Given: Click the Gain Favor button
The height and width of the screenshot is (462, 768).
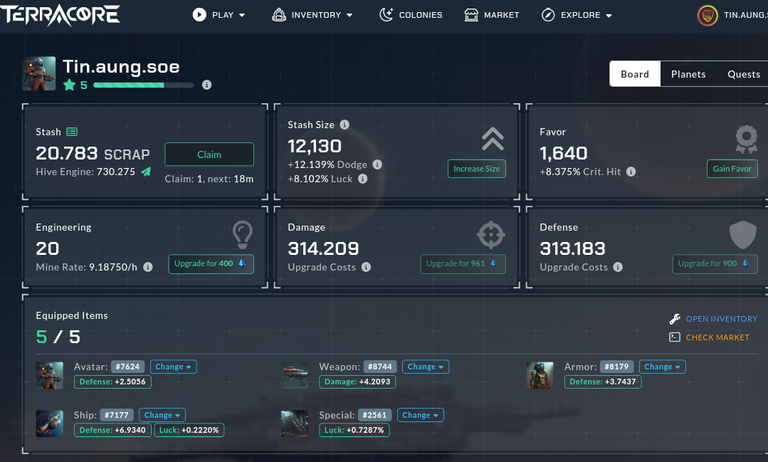Looking at the screenshot, I should coord(732,169).
